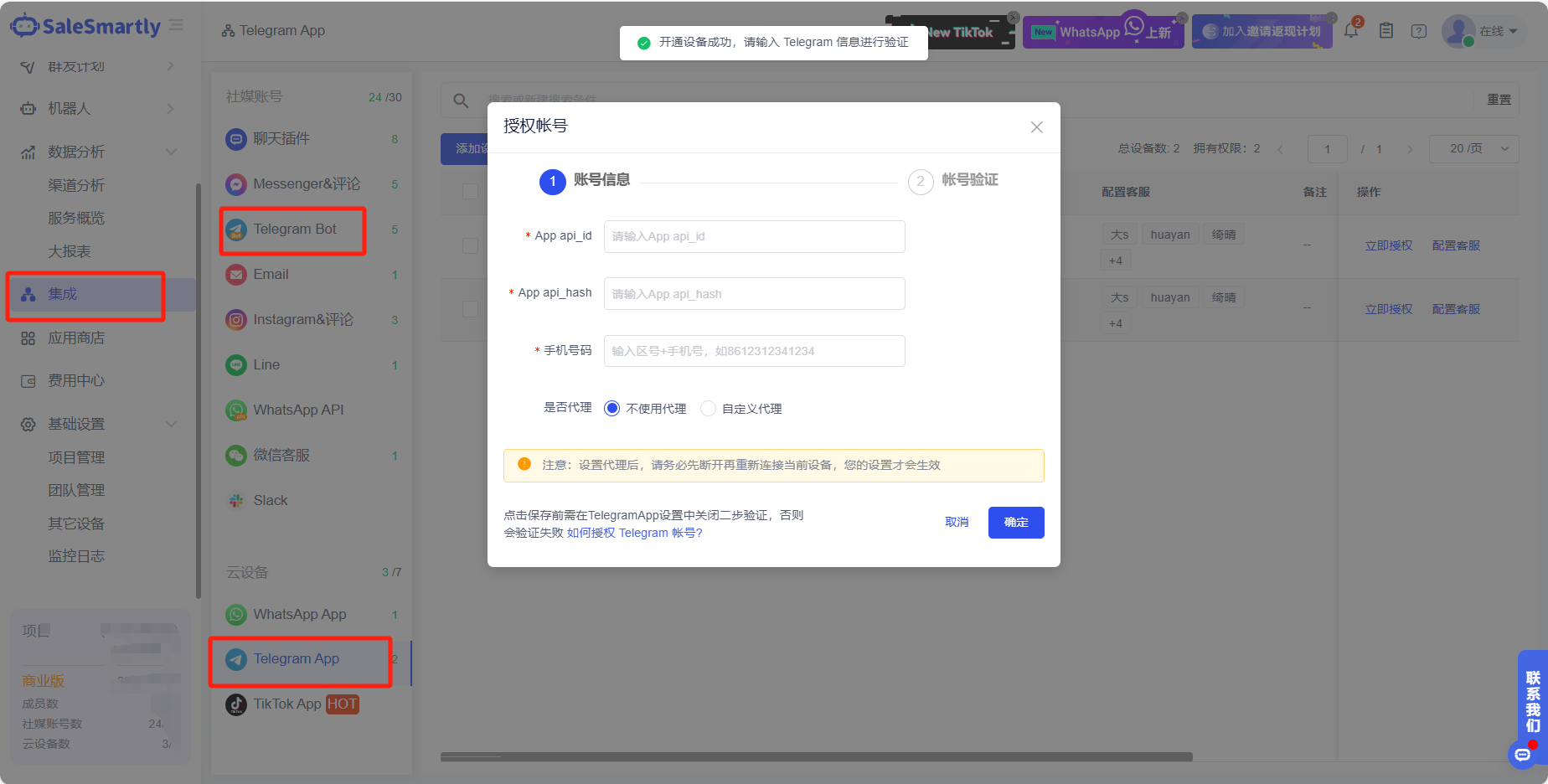Open the help question mark icon
1548x784 pixels.
1418,31
